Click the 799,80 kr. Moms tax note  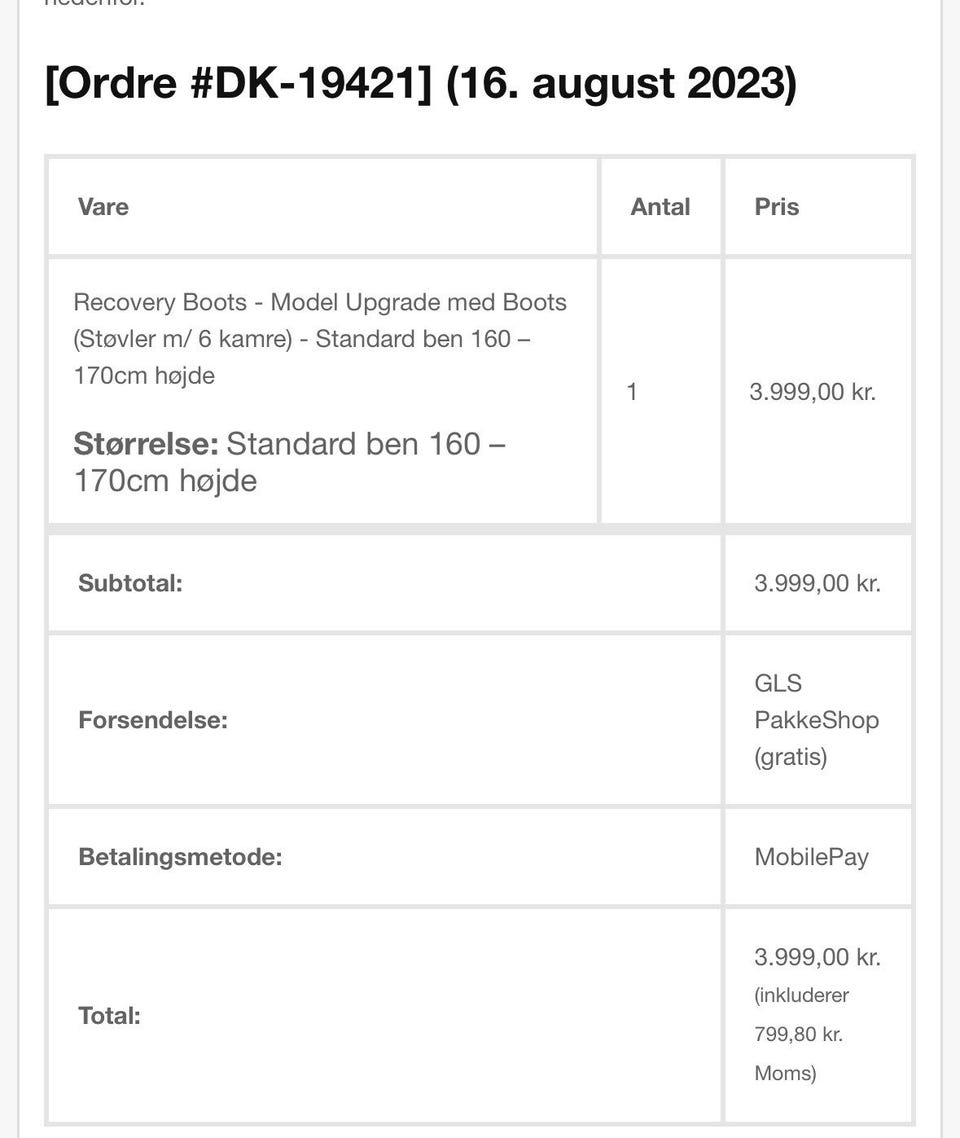801,1033
